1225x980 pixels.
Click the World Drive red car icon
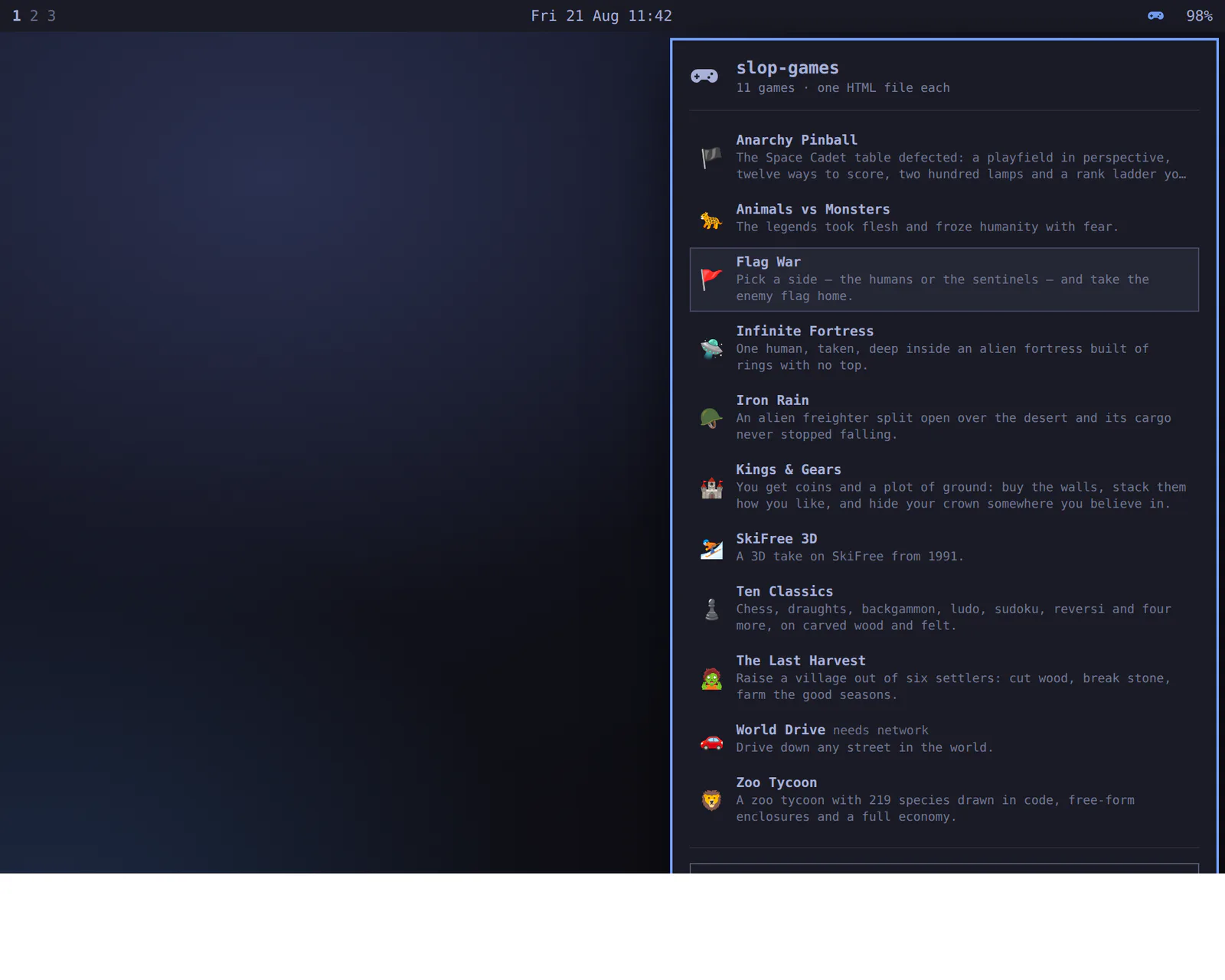coord(711,740)
